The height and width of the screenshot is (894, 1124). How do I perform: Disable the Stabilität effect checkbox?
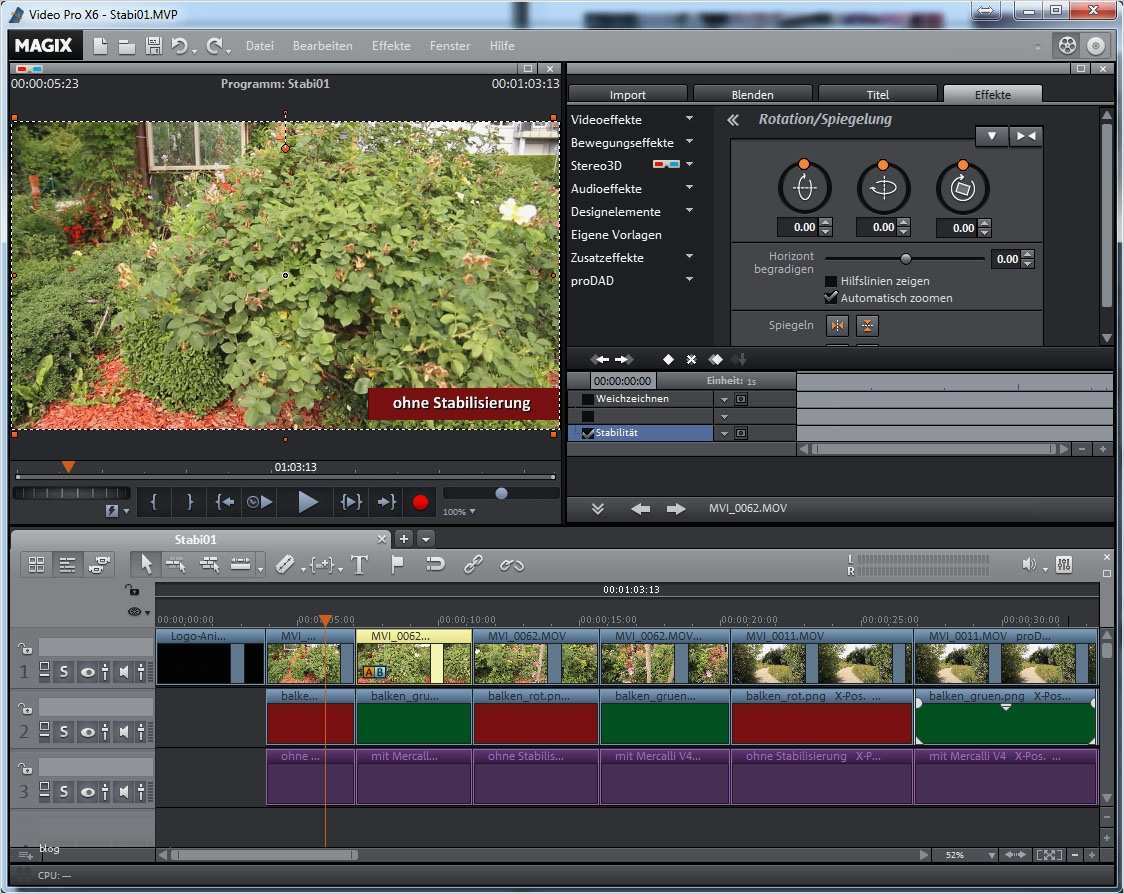click(x=587, y=433)
